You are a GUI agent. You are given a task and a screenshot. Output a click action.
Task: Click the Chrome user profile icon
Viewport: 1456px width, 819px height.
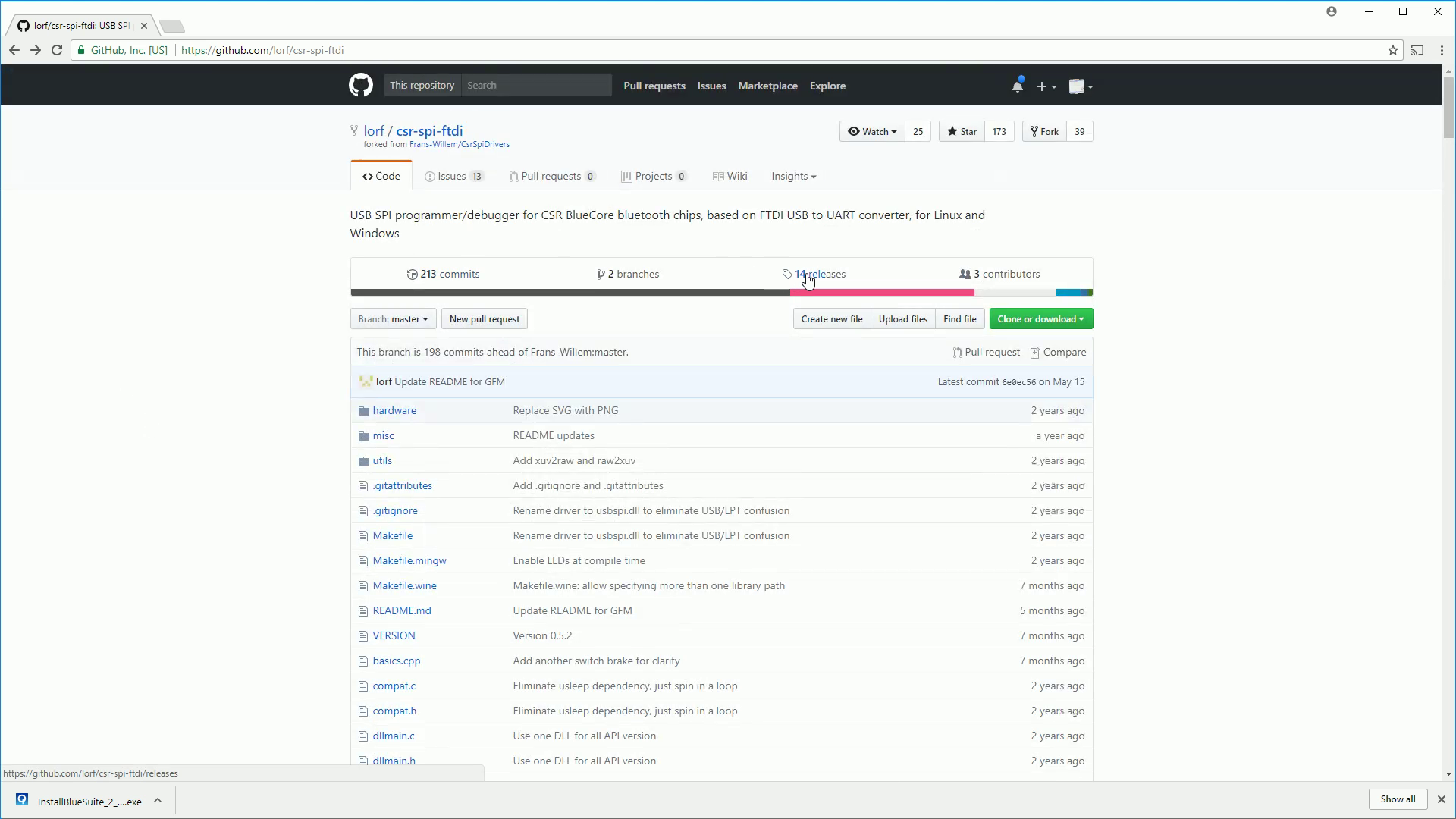[1332, 11]
